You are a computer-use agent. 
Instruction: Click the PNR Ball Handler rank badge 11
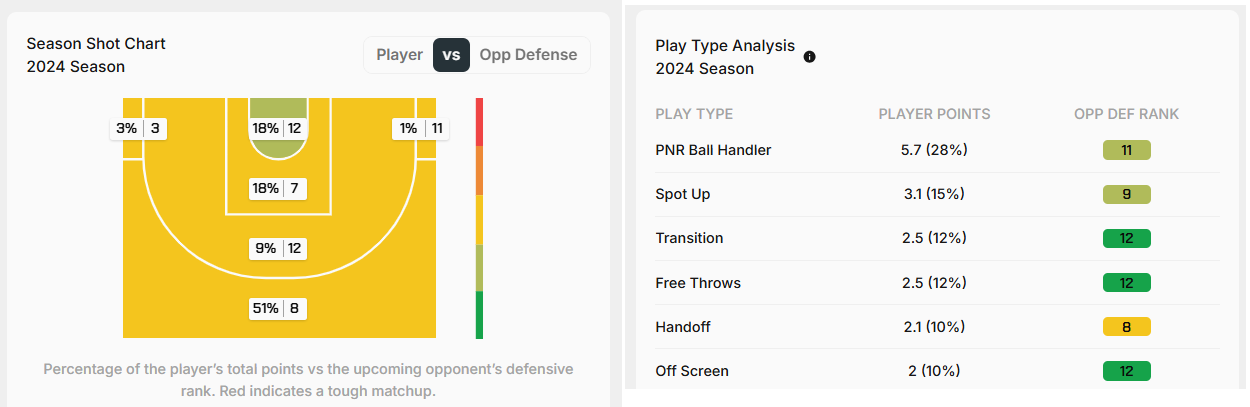click(1127, 150)
